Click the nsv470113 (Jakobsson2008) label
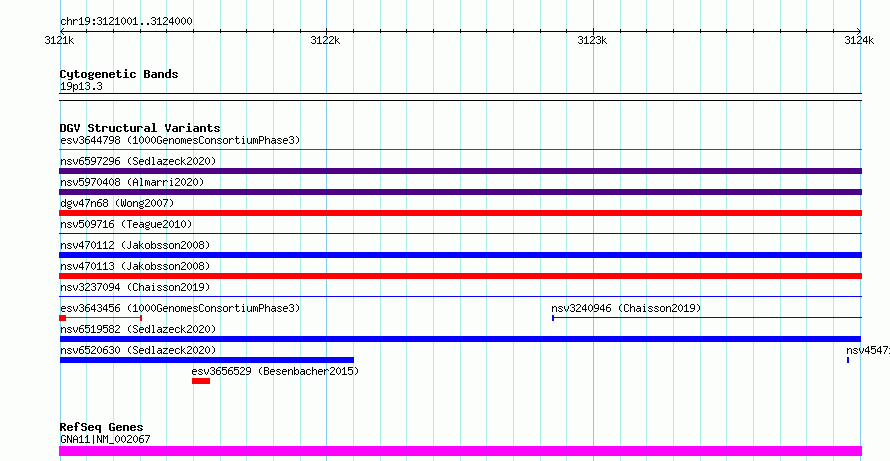This screenshot has height=461, width=890. [x=135, y=266]
